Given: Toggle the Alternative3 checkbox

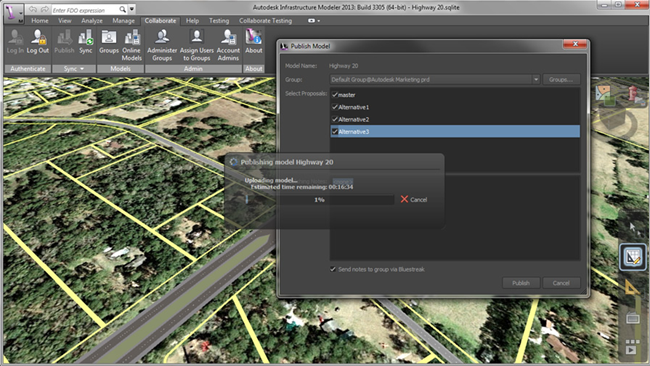Looking at the screenshot, I should pyautogui.click(x=335, y=132).
